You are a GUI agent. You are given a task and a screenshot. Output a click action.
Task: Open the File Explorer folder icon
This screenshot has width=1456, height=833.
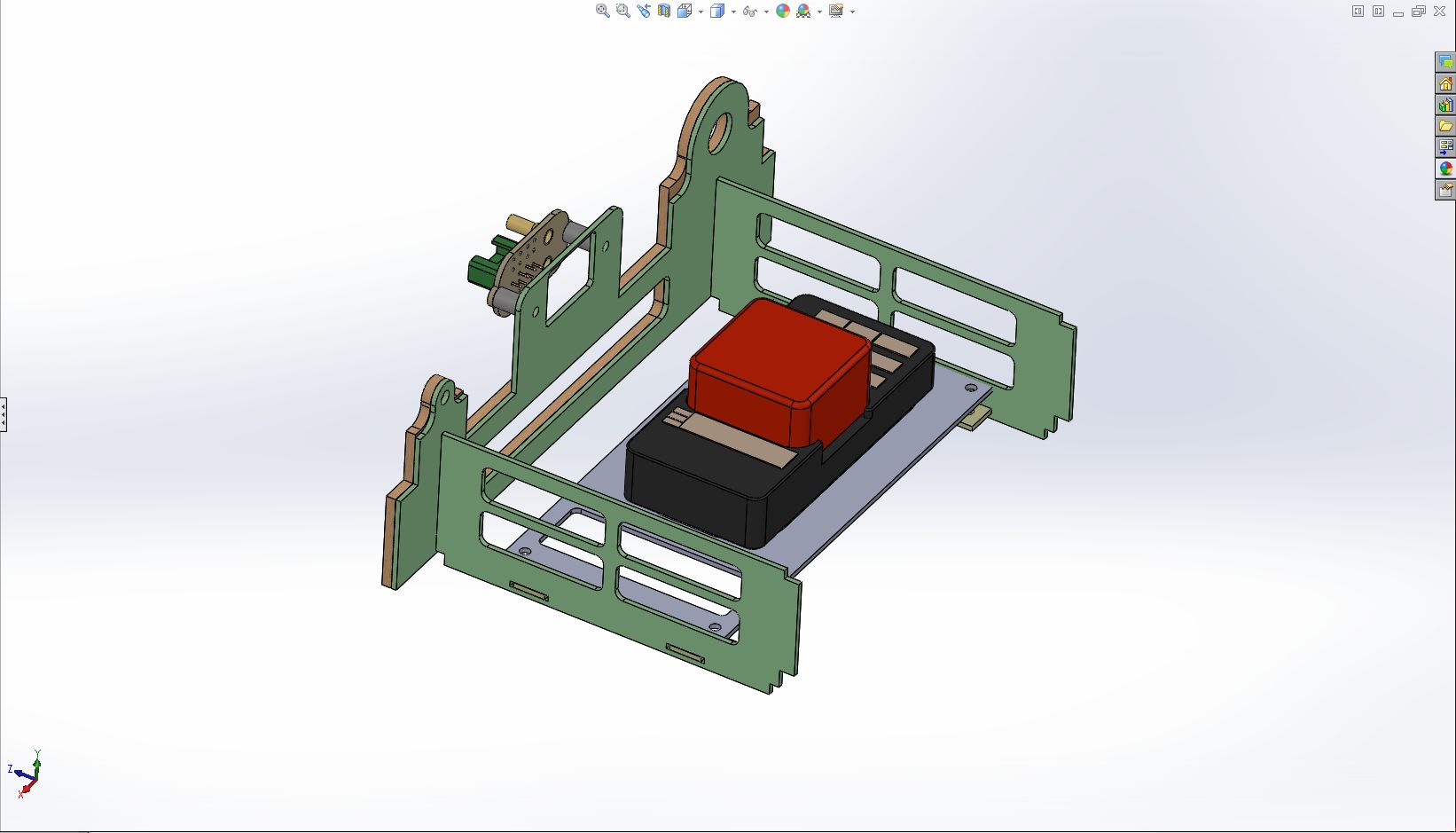click(1445, 126)
